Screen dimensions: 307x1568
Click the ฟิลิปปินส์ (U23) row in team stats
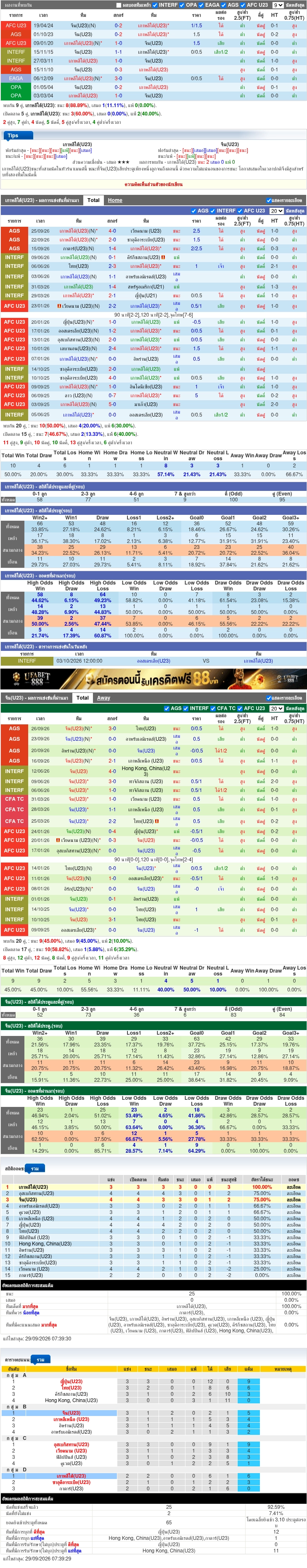153,1238
